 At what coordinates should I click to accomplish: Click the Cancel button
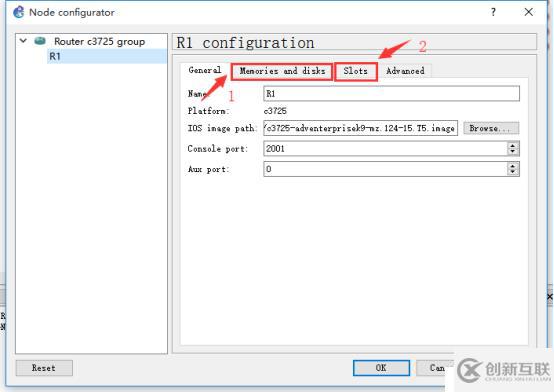pyautogui.click(x=435, y=368)
